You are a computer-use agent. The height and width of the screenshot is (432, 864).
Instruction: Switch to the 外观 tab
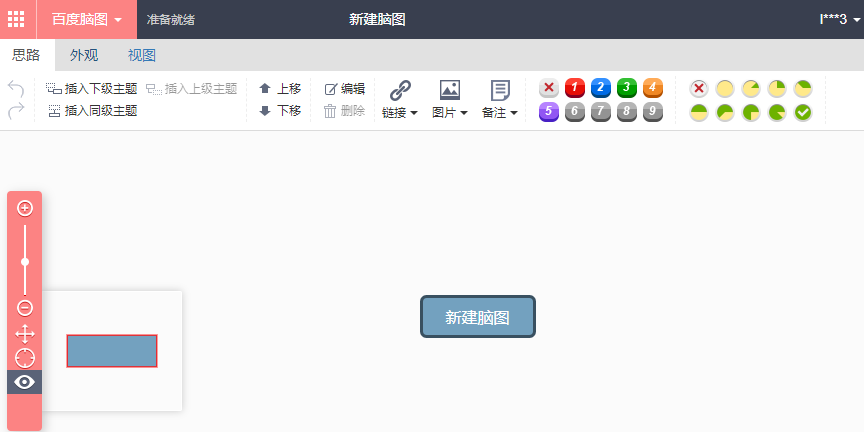(x=84, y=55)
